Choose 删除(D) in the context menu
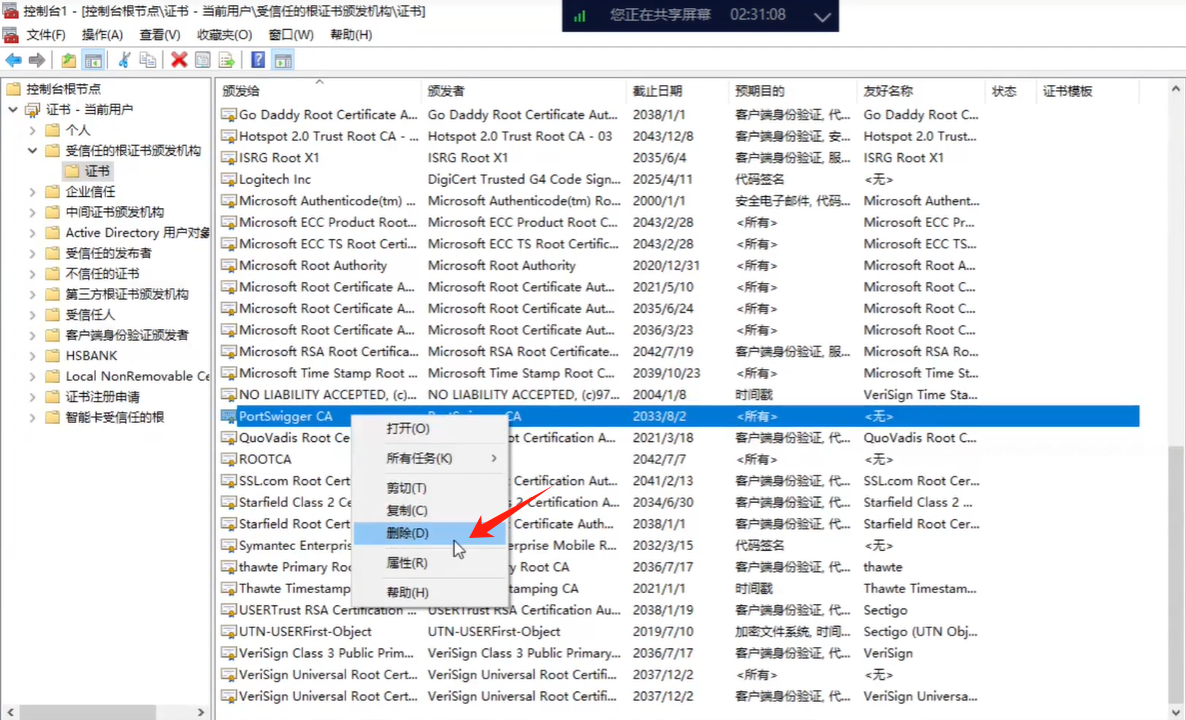The image size is (1186, 720). click(x=430, y=533)
